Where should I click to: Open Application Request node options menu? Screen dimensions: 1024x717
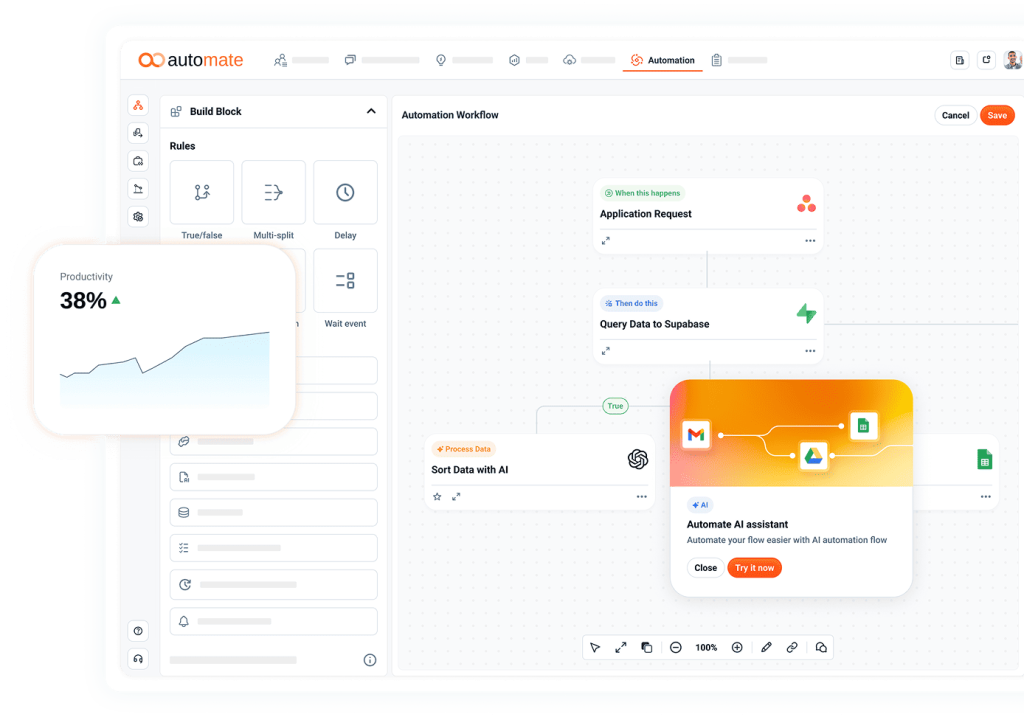(x=810, y=241)
